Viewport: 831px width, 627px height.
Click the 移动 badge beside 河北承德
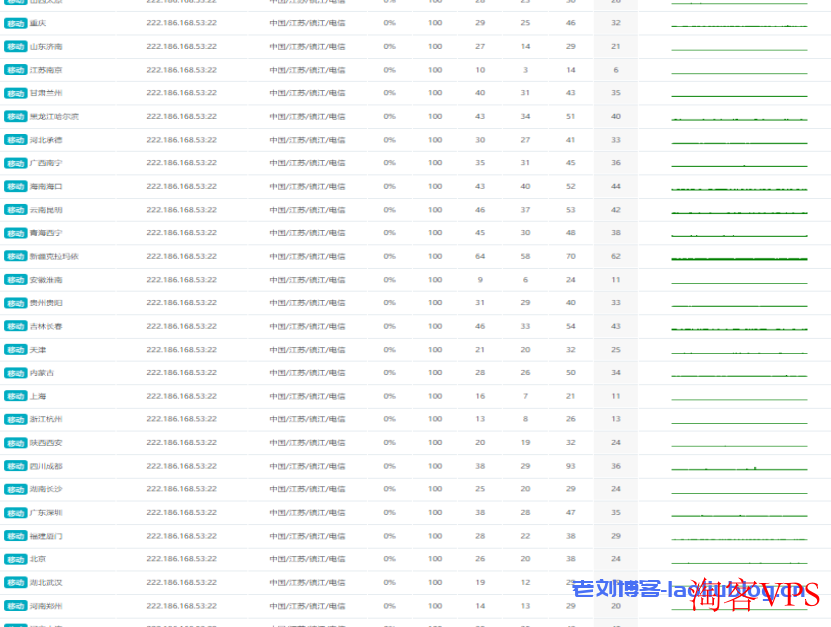(15, 140)
